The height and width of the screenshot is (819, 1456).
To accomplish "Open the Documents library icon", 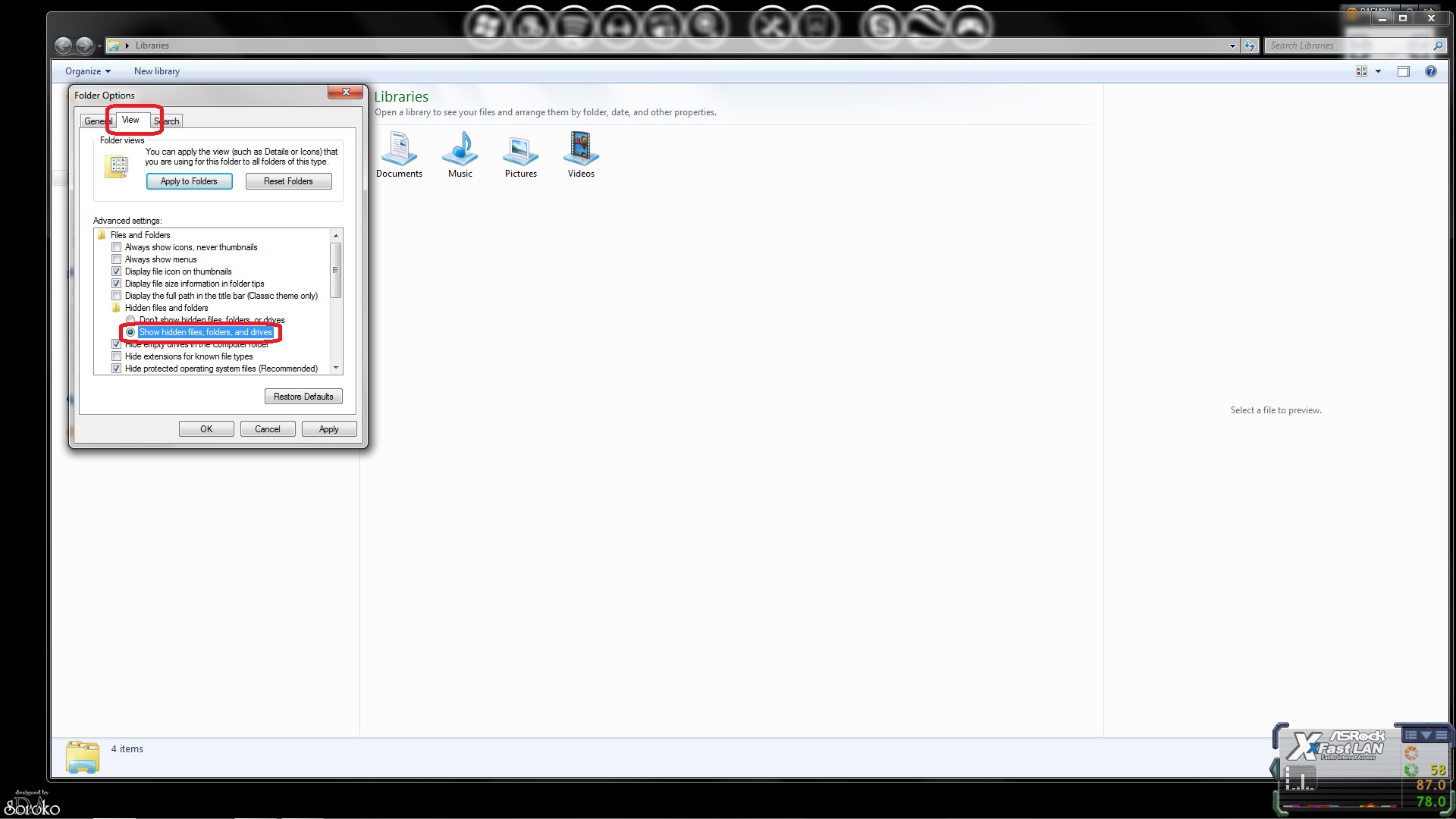I will click(x=399, y=149).
